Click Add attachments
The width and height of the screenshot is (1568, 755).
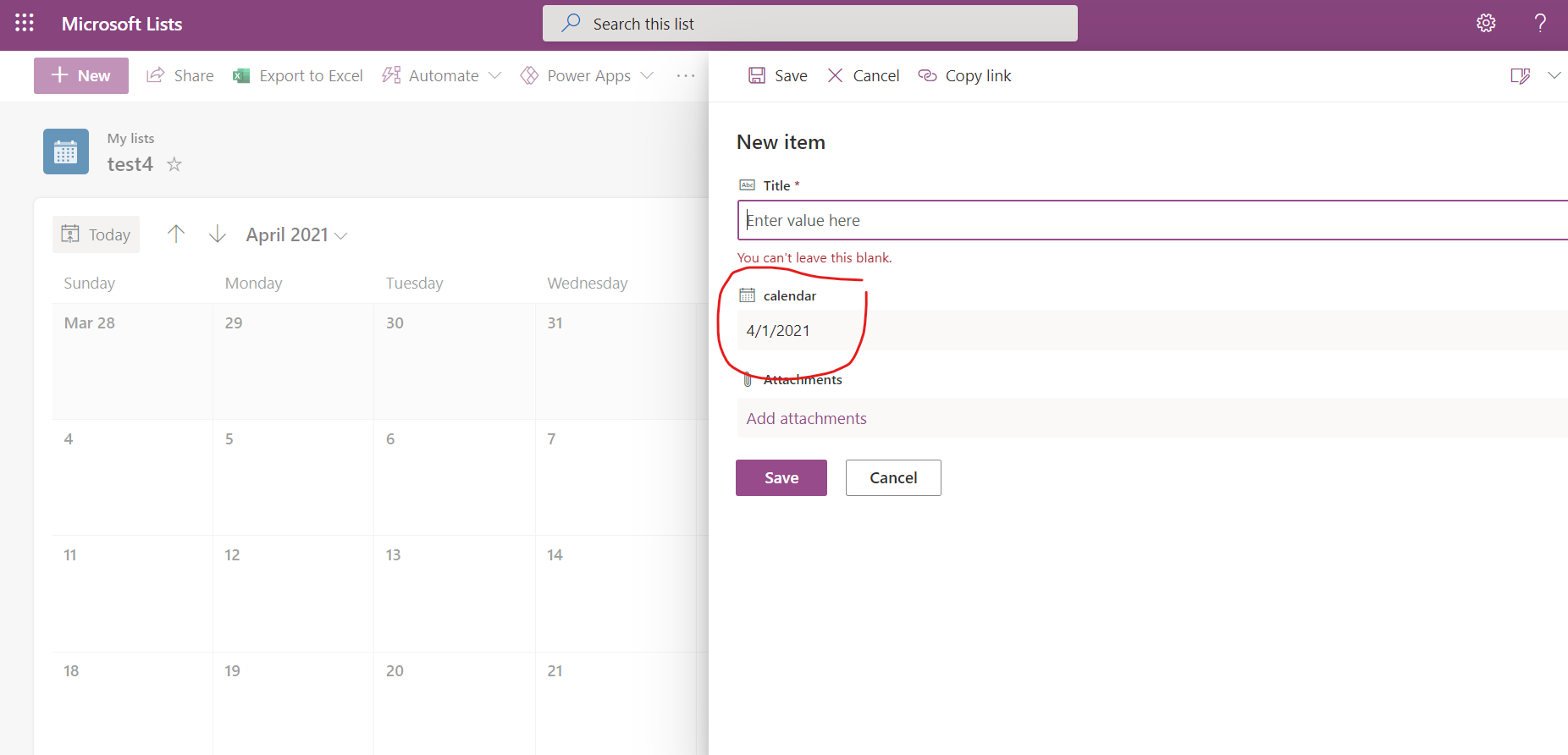pyautogui.click(x=807, y=418)
